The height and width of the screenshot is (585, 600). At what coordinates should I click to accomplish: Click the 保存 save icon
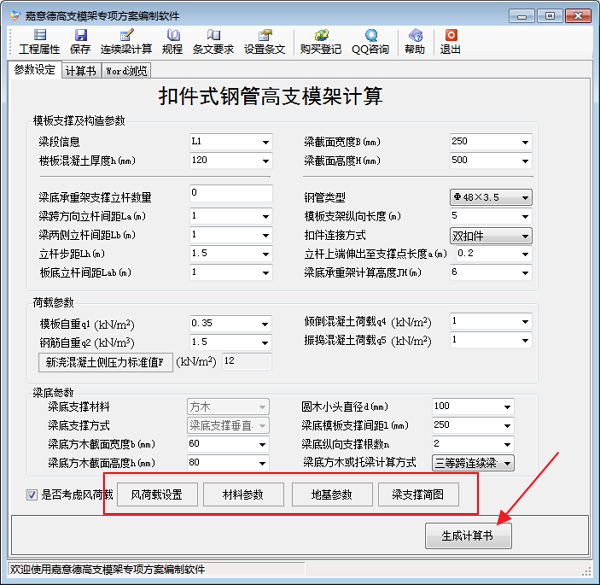(x=81, y=41)
